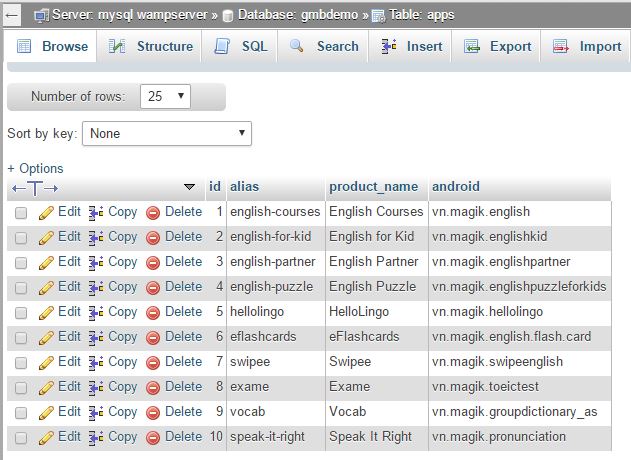
Task: Open the Number of rows dropdown
Action: pos(165,96)
